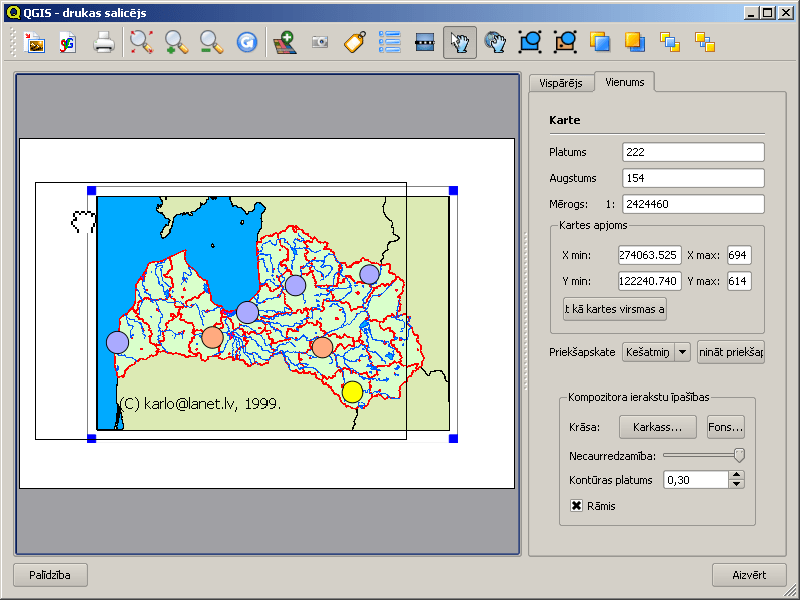Click the Group items icon
The width and height of the screenshot is (800, 600).
(530, 43)
